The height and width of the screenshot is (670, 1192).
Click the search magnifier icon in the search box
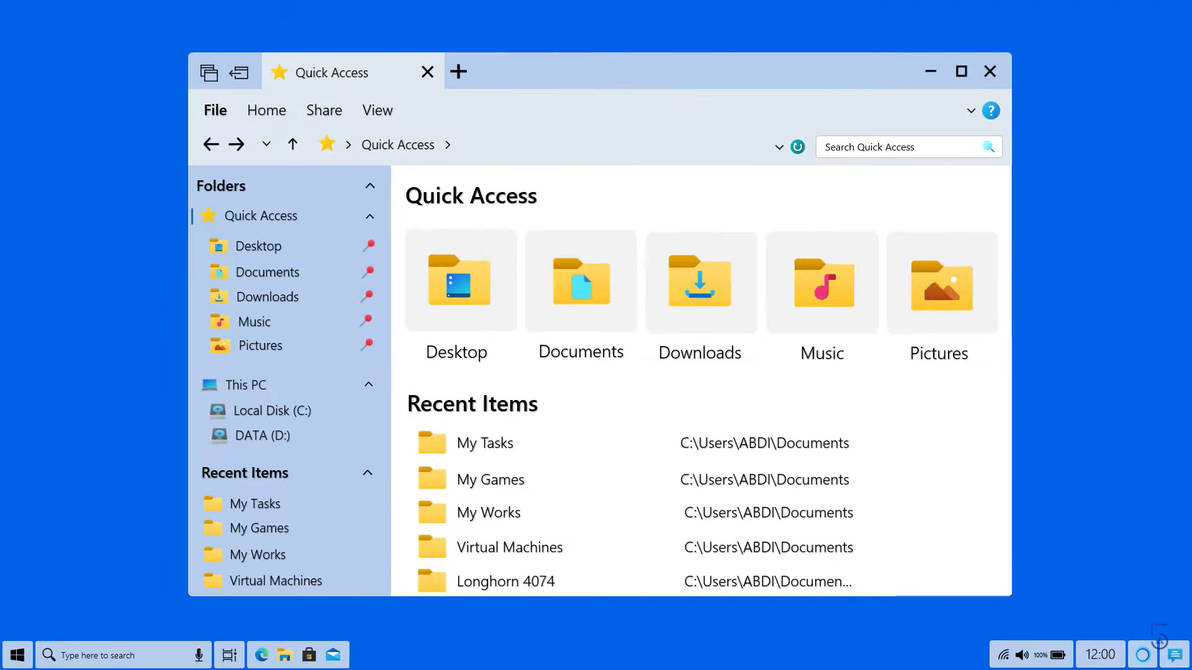pyautogui.click(x=988, y=147)
